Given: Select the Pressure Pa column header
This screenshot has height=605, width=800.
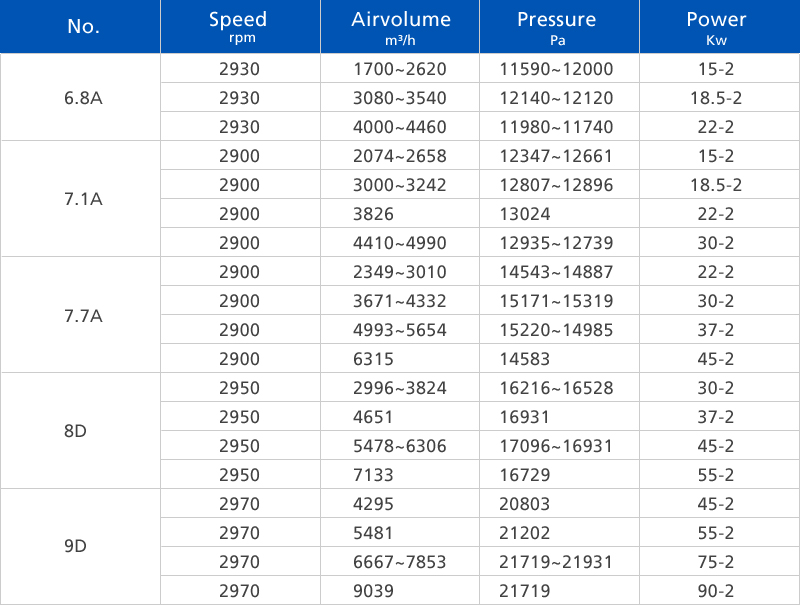Looking at the screenshot, I should (x=557, y=27).
